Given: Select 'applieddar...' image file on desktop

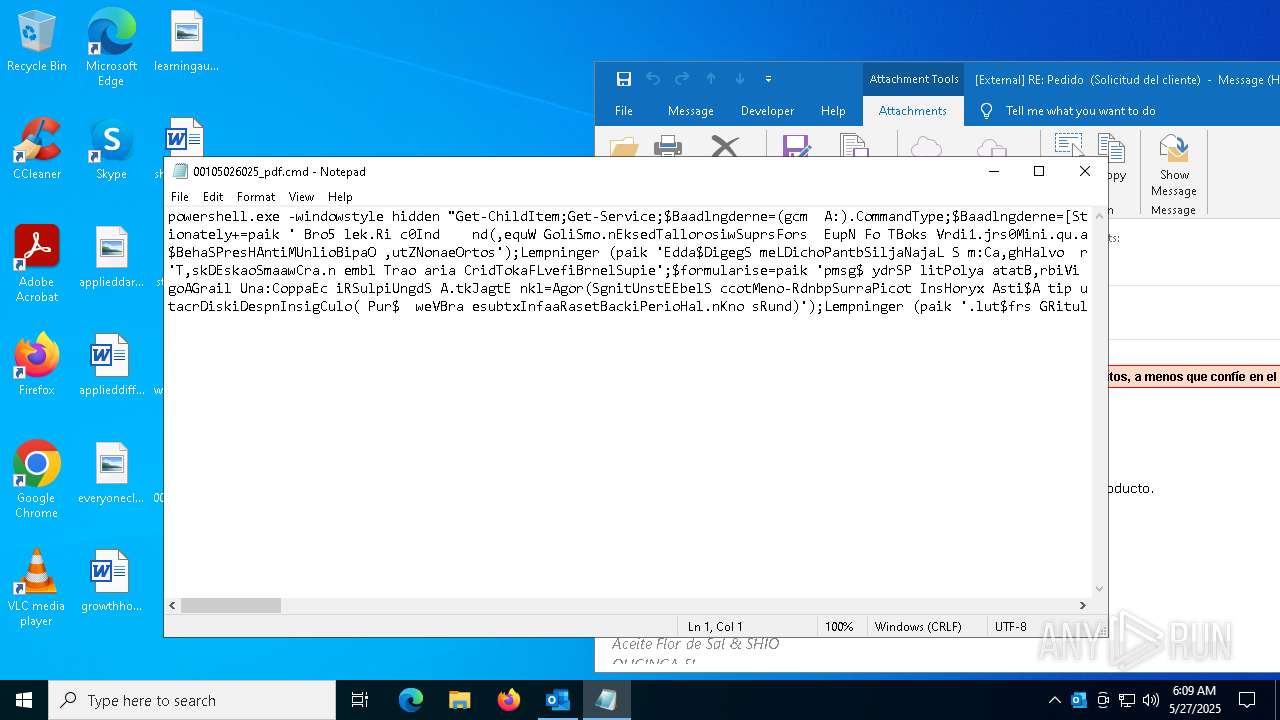Looking at the screenshot, I should (111, 257).
